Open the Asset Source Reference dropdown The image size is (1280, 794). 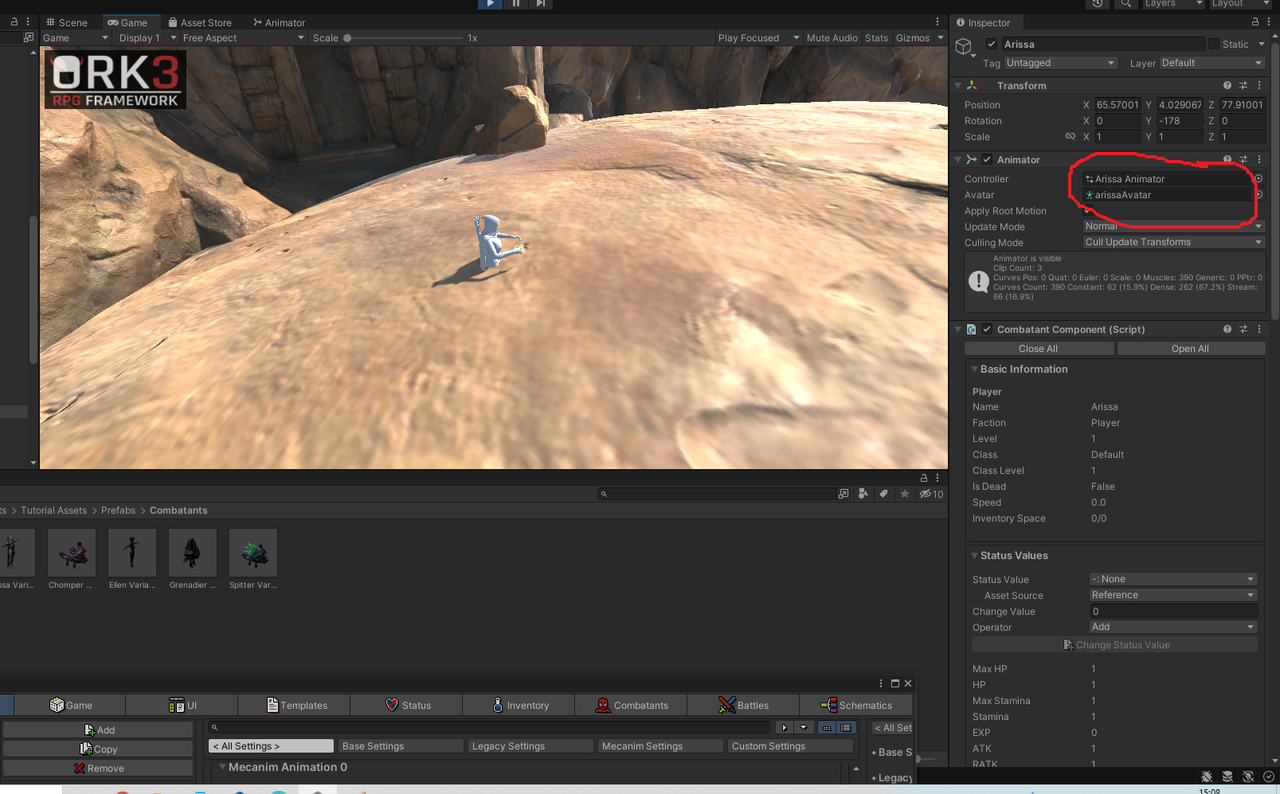(1173, 595)
